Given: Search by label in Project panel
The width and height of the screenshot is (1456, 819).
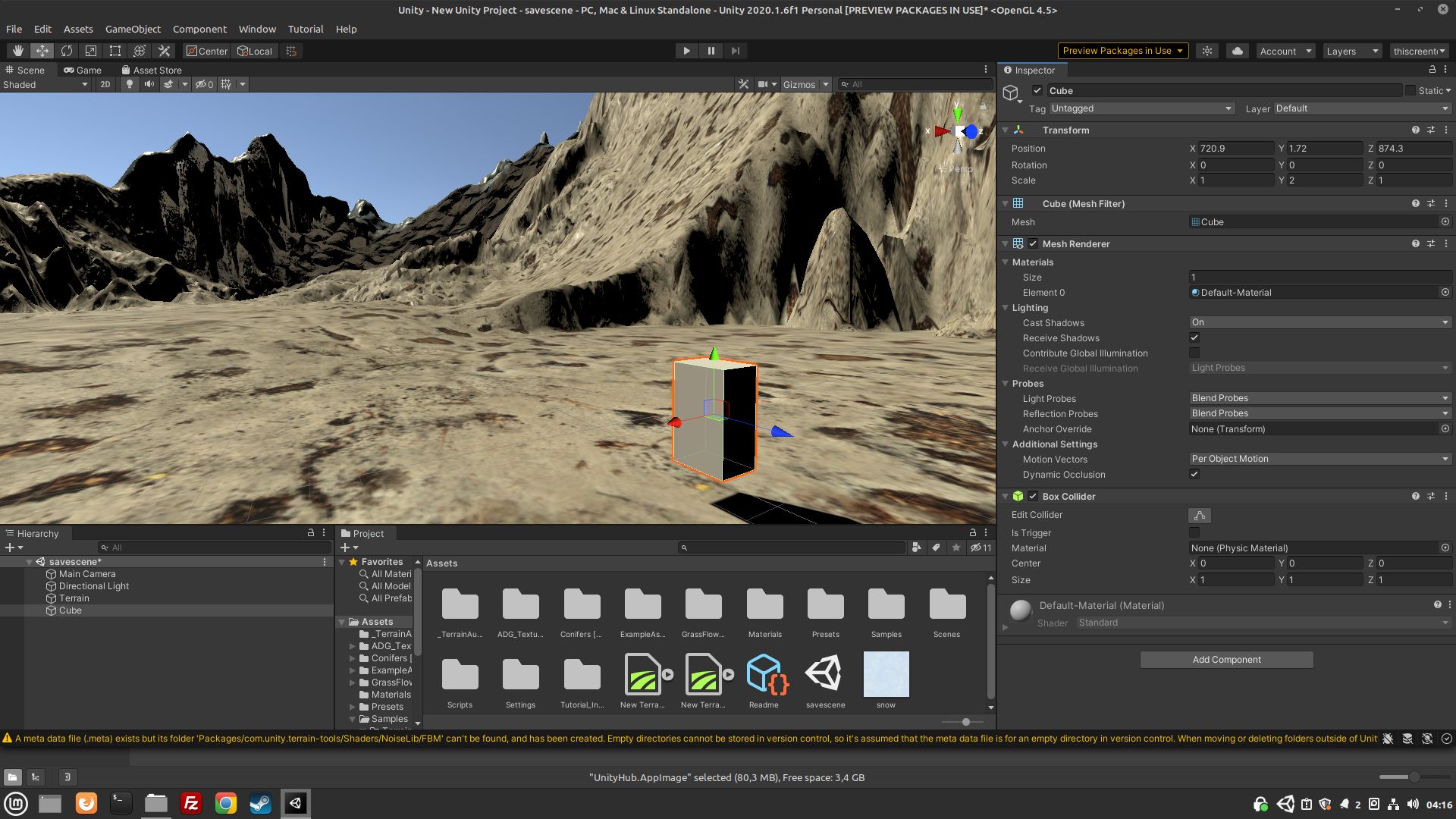Looking at the screenshot, I should 937,548.
